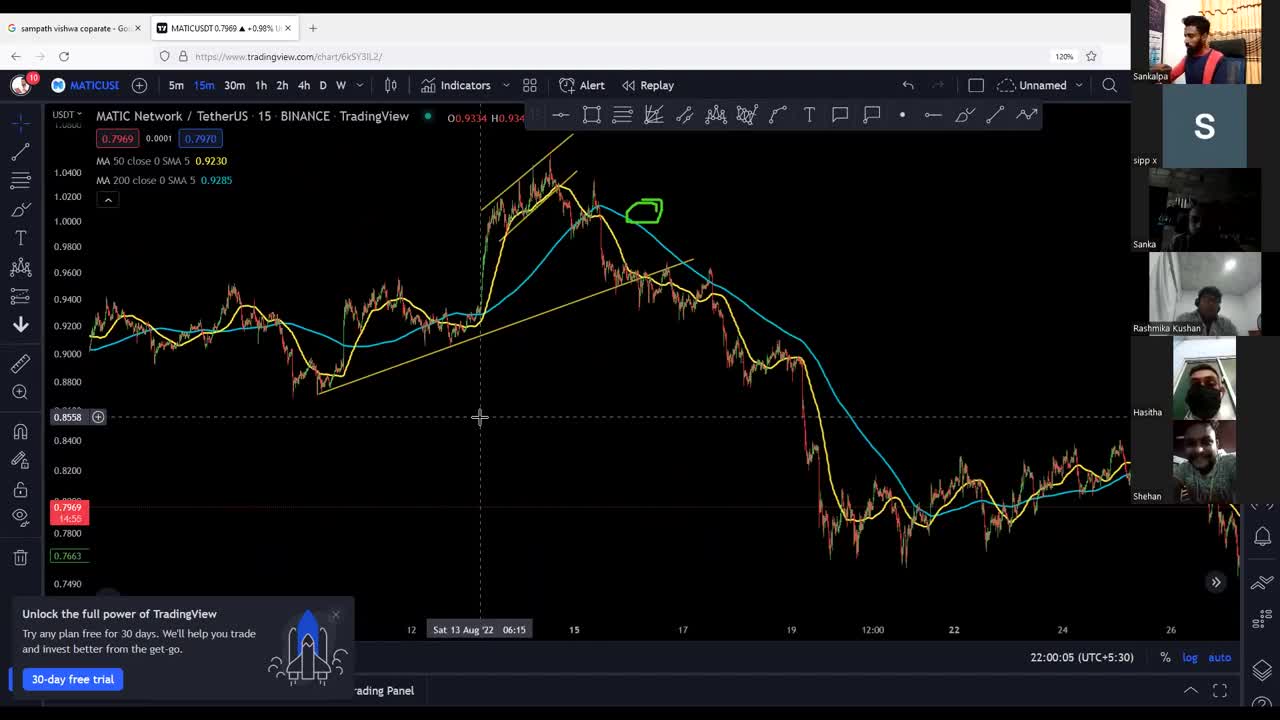1280x720 pixels.
Task: Select the trend line tool in left sidebar
Action: coord(20,152)
